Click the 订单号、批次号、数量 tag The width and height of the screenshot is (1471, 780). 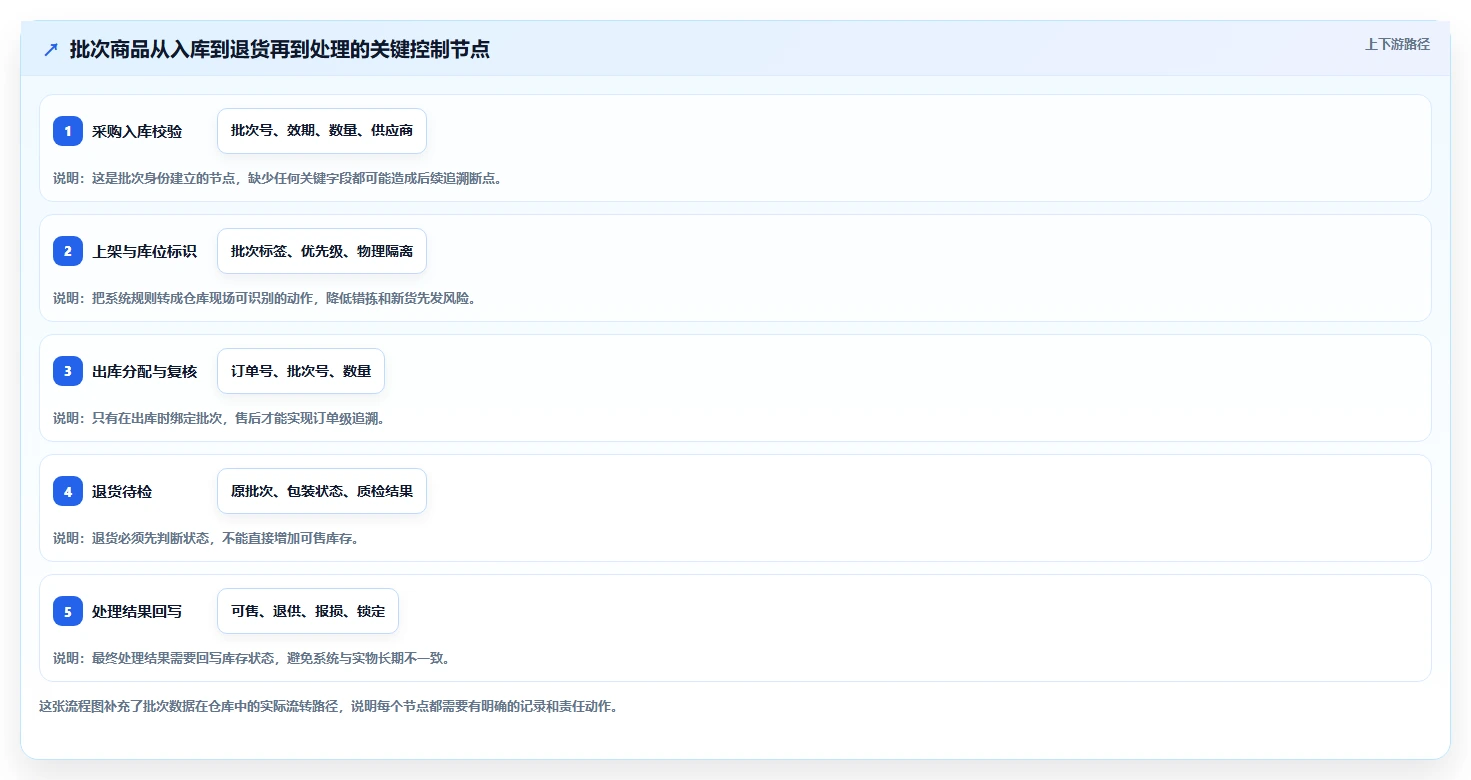301,371
